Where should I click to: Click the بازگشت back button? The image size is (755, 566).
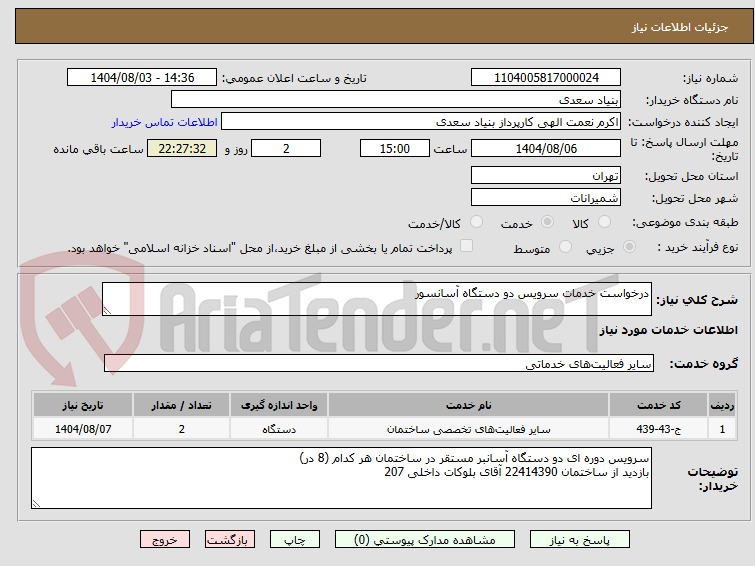pyautogui.click(x=230, y=540)
